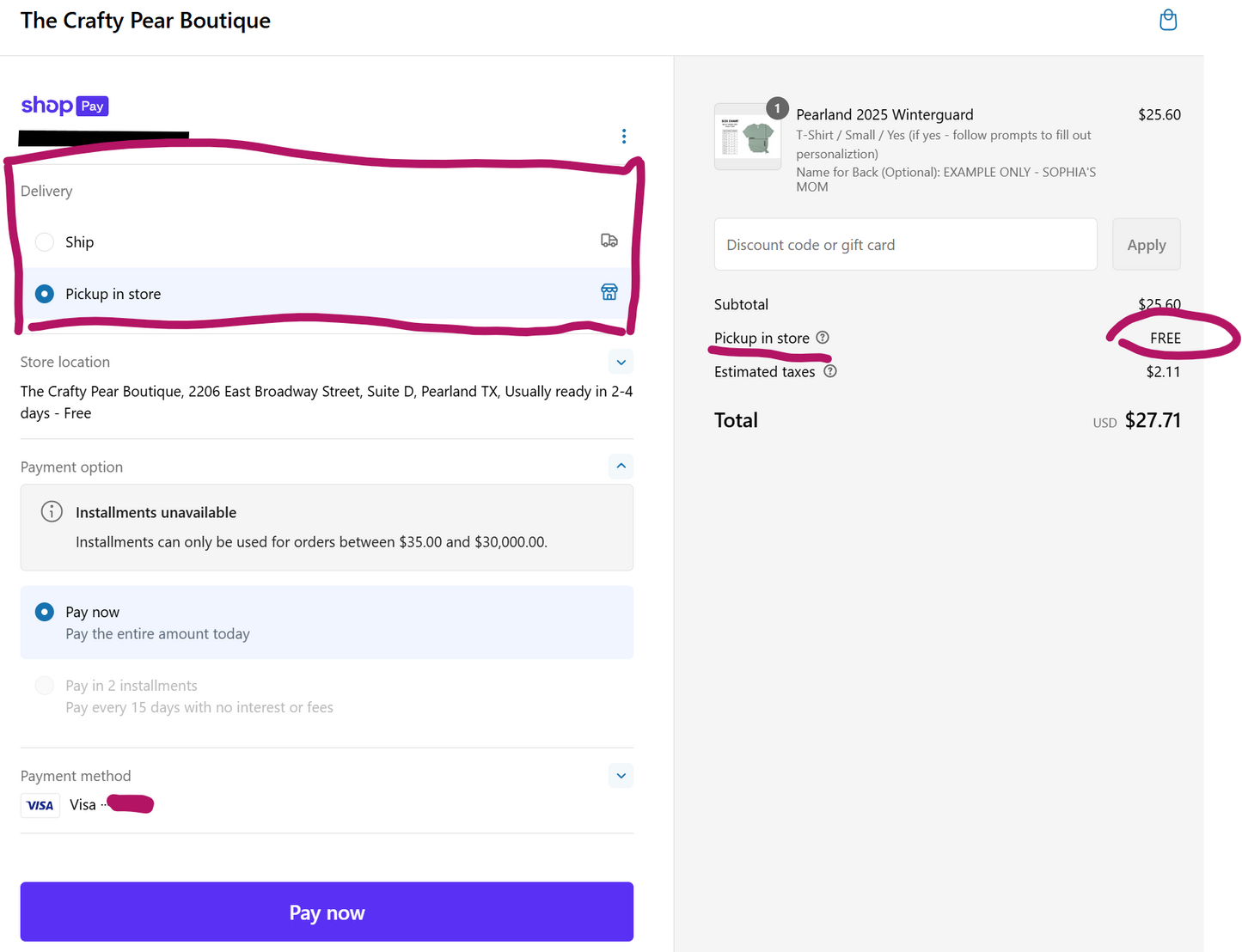1242x952 pixels.
Task: Expand the Store location section
Action: [x=621, y=362]
